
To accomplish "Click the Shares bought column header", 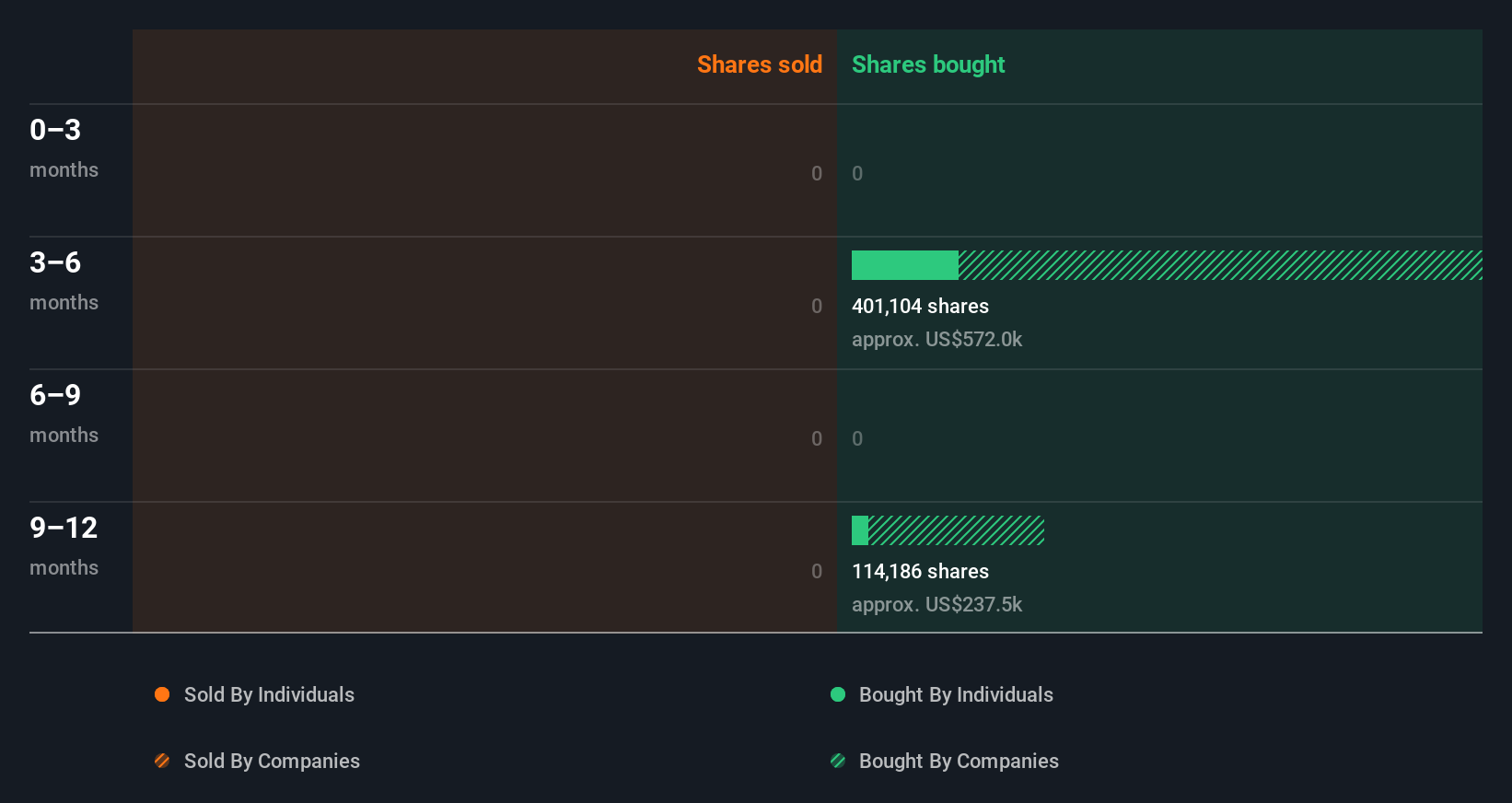I will tap(928, 64).
